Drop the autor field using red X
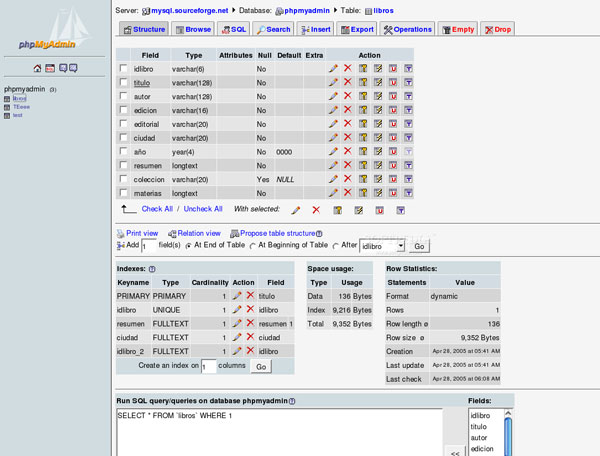600x456 pixels. click(348, 96)
